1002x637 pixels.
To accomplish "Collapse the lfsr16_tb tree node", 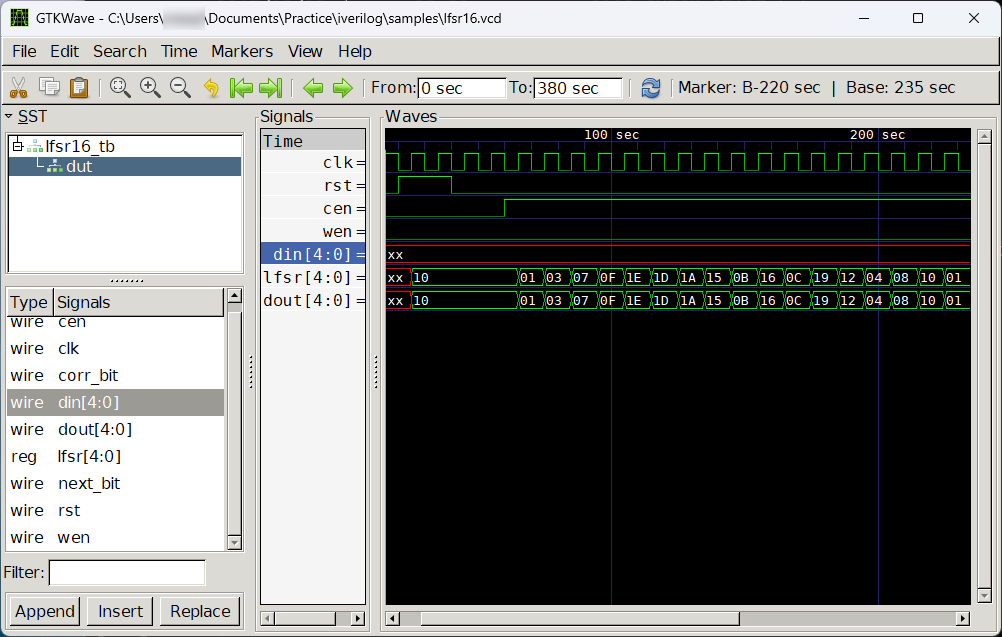I will 18,146.
